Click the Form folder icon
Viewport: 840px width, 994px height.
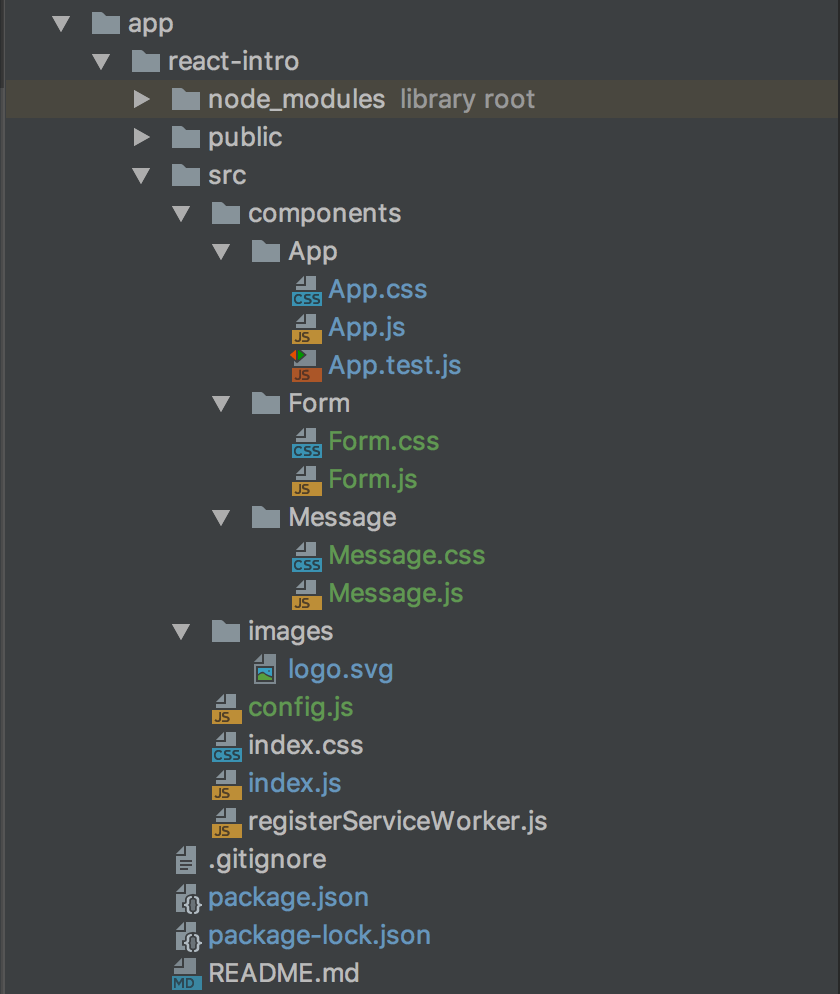click(266, 404)
